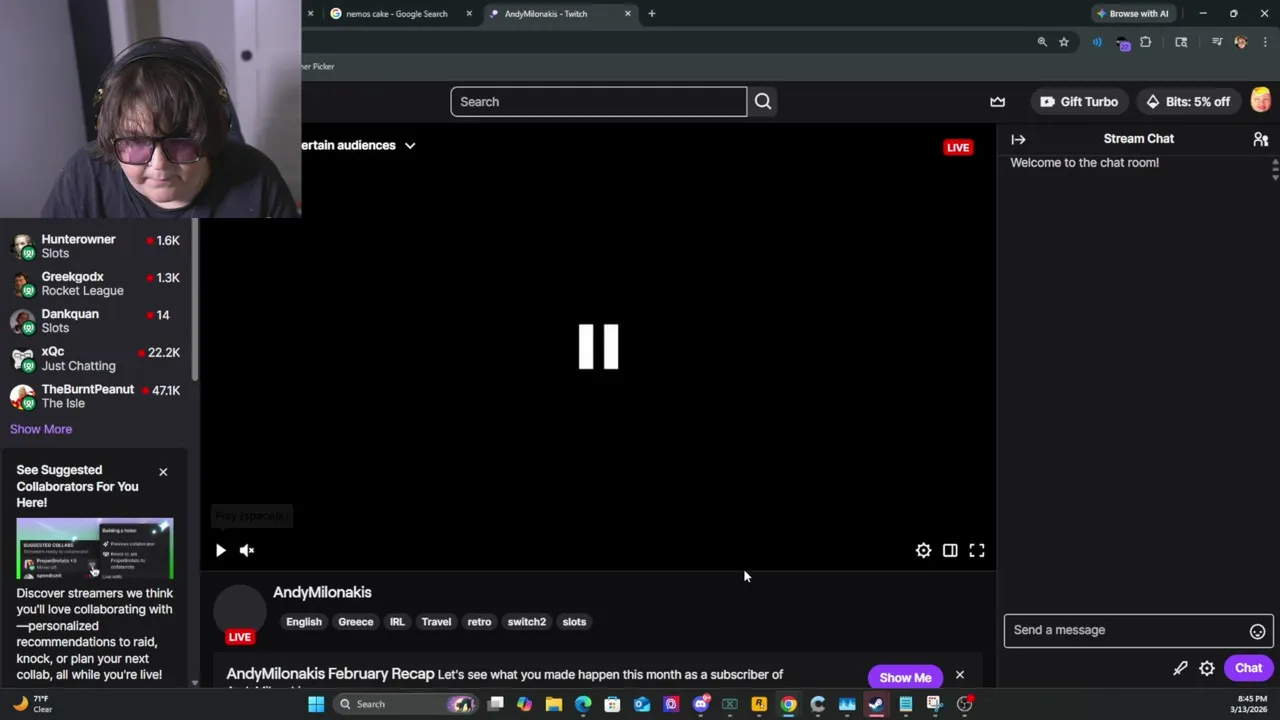1280x720 pixels.
Task: Dismiss the February Recap banner
Action: point(960,676)
